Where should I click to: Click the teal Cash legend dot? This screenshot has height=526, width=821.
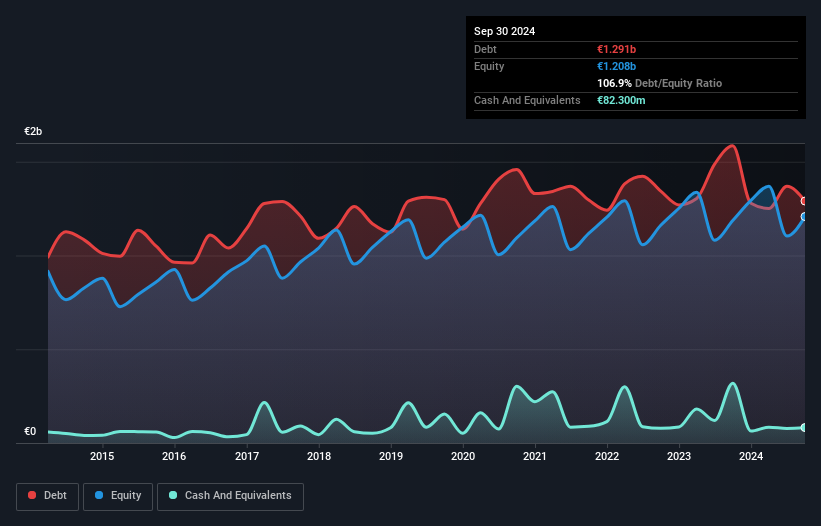[173, 495]
